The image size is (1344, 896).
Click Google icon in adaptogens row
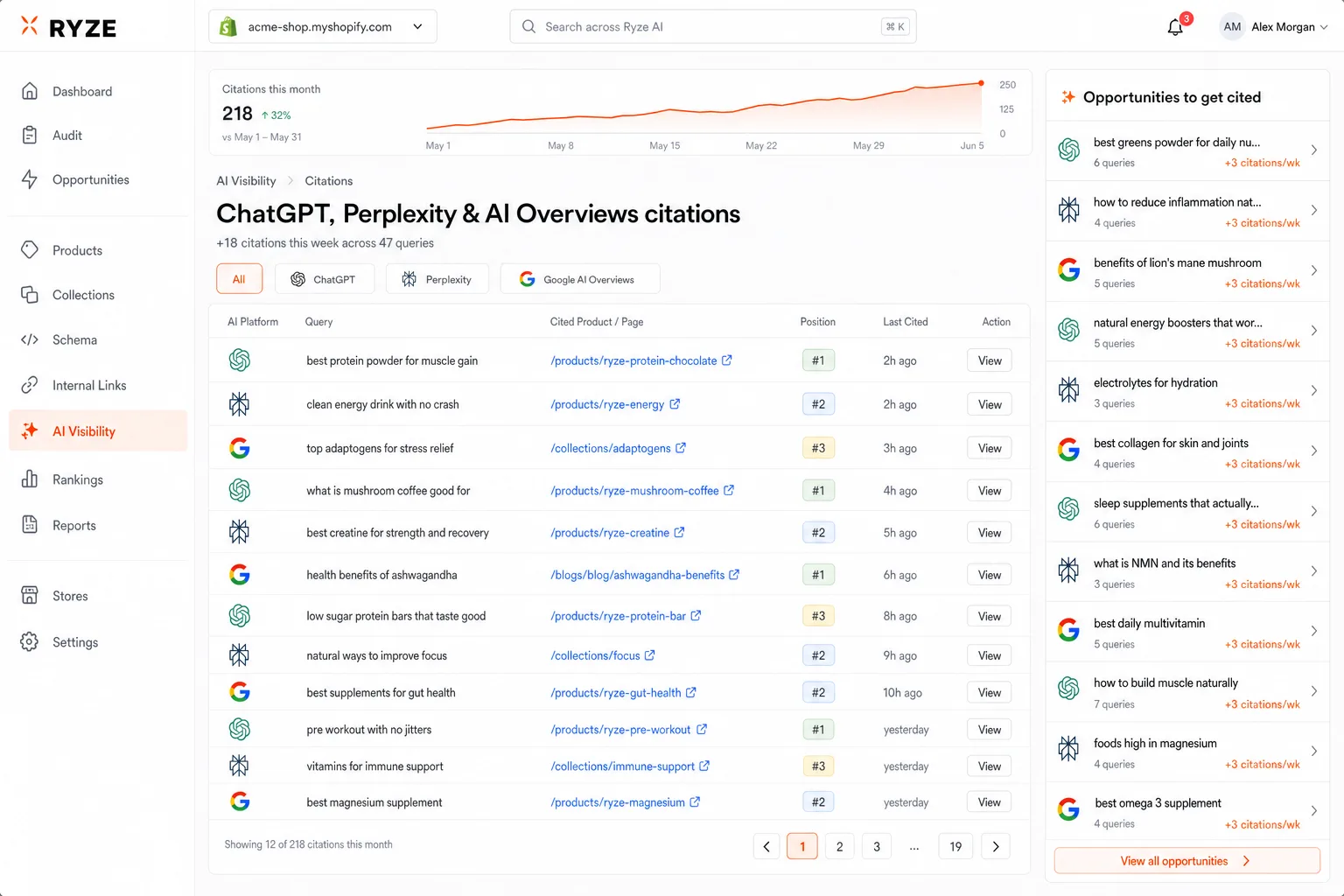240,448
